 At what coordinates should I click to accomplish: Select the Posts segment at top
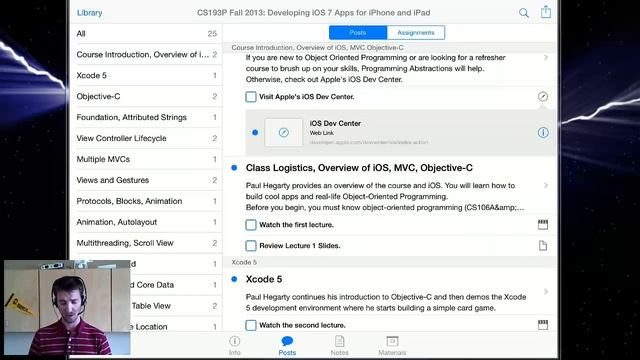[x=358, y=33]
